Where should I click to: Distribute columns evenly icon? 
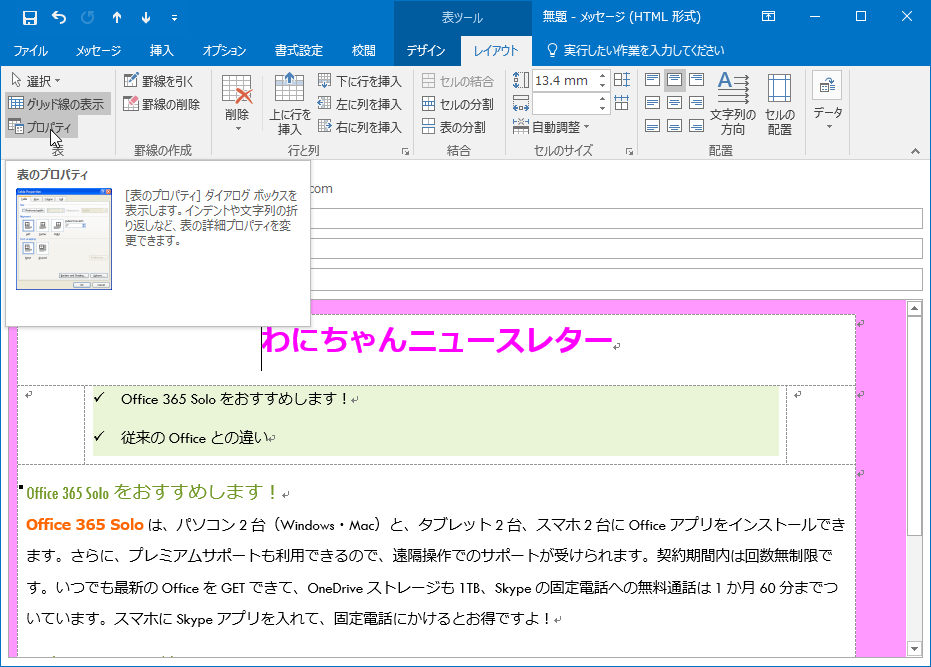click(622, 103)
